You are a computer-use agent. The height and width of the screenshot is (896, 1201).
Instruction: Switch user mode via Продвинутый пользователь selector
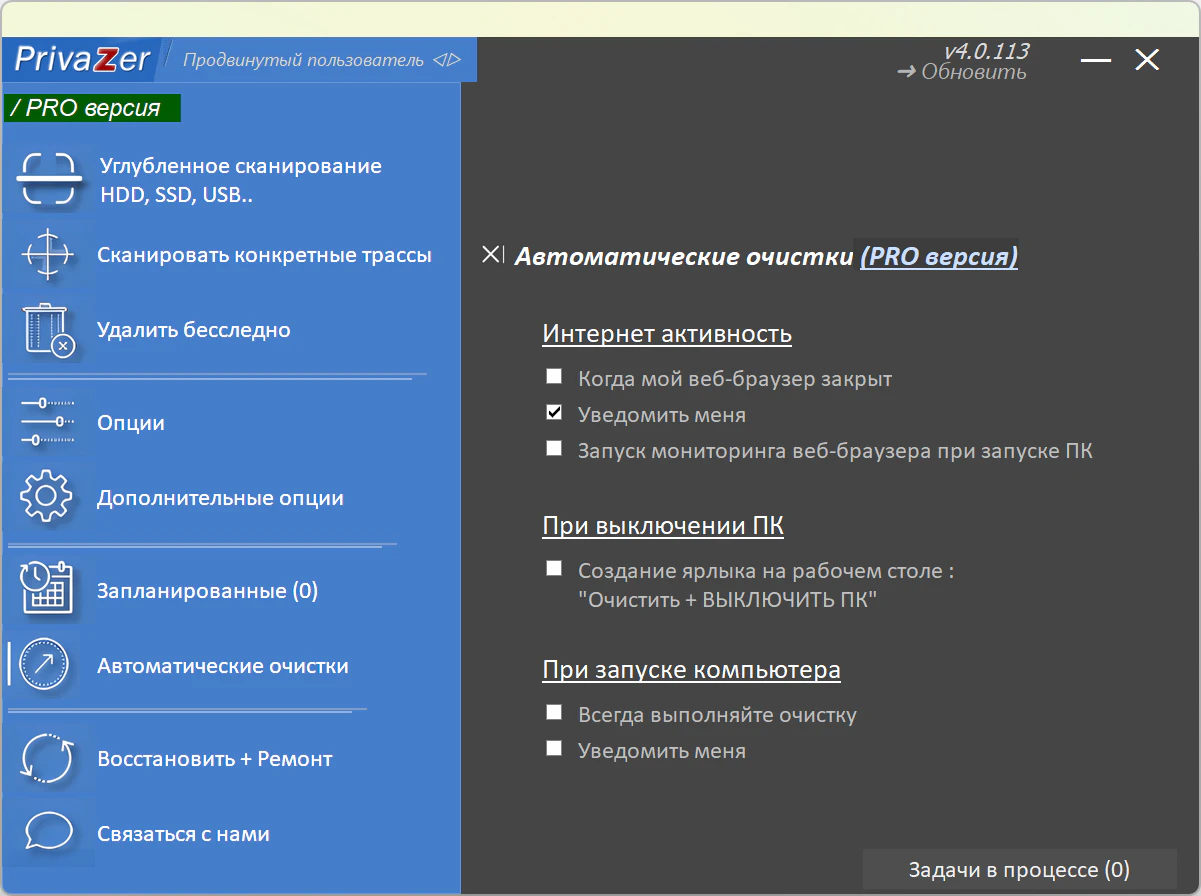click(x=322, y=60)
